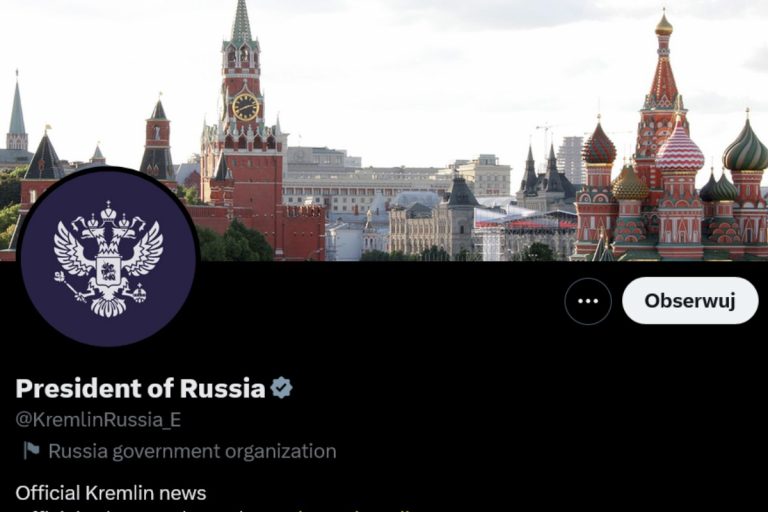This screenshot has width=768, height=512.
Task: Click the shield on the eagle's chest
Action: point(109,270)
